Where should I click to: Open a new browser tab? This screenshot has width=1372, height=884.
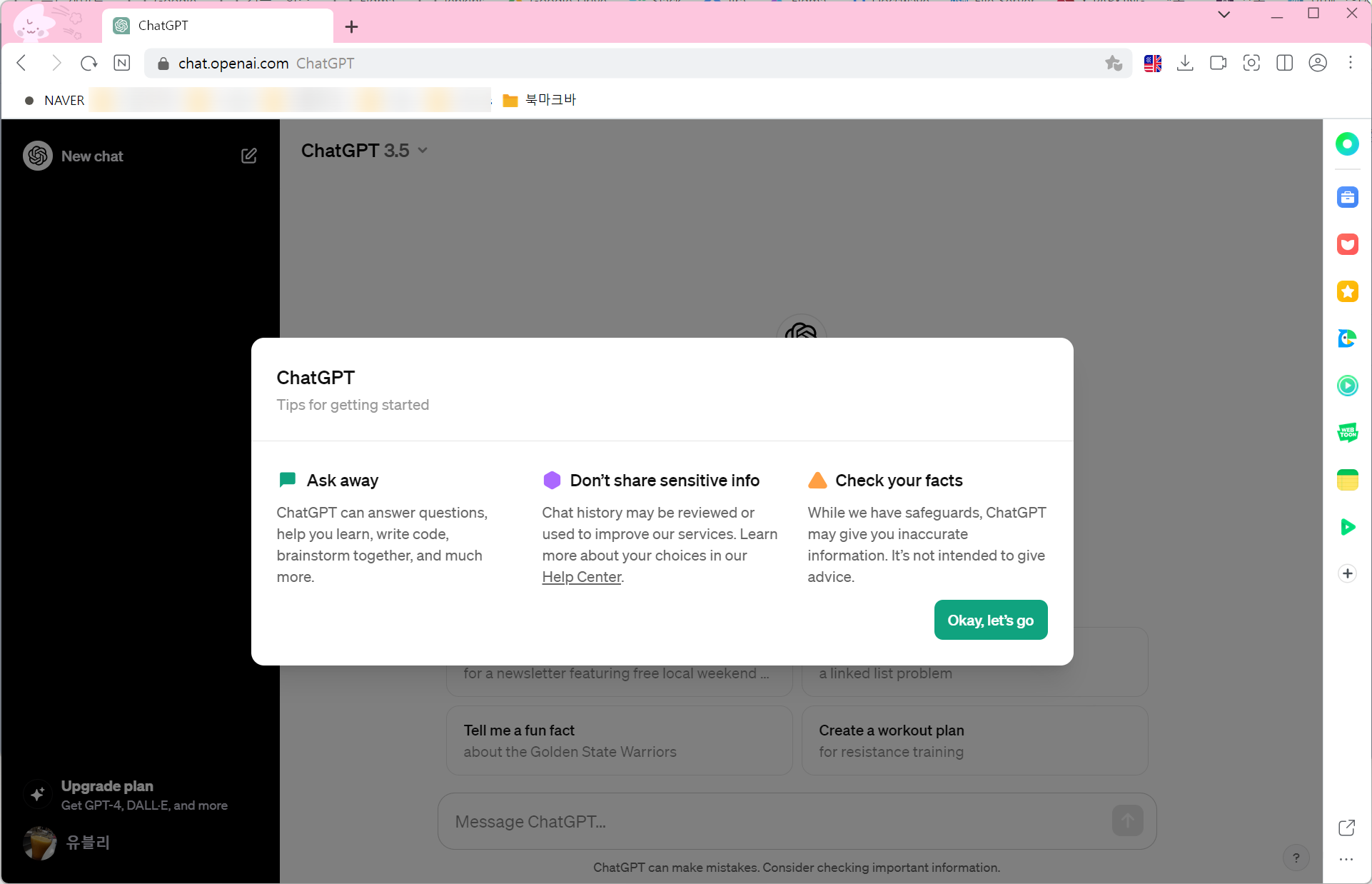(351, 27)
